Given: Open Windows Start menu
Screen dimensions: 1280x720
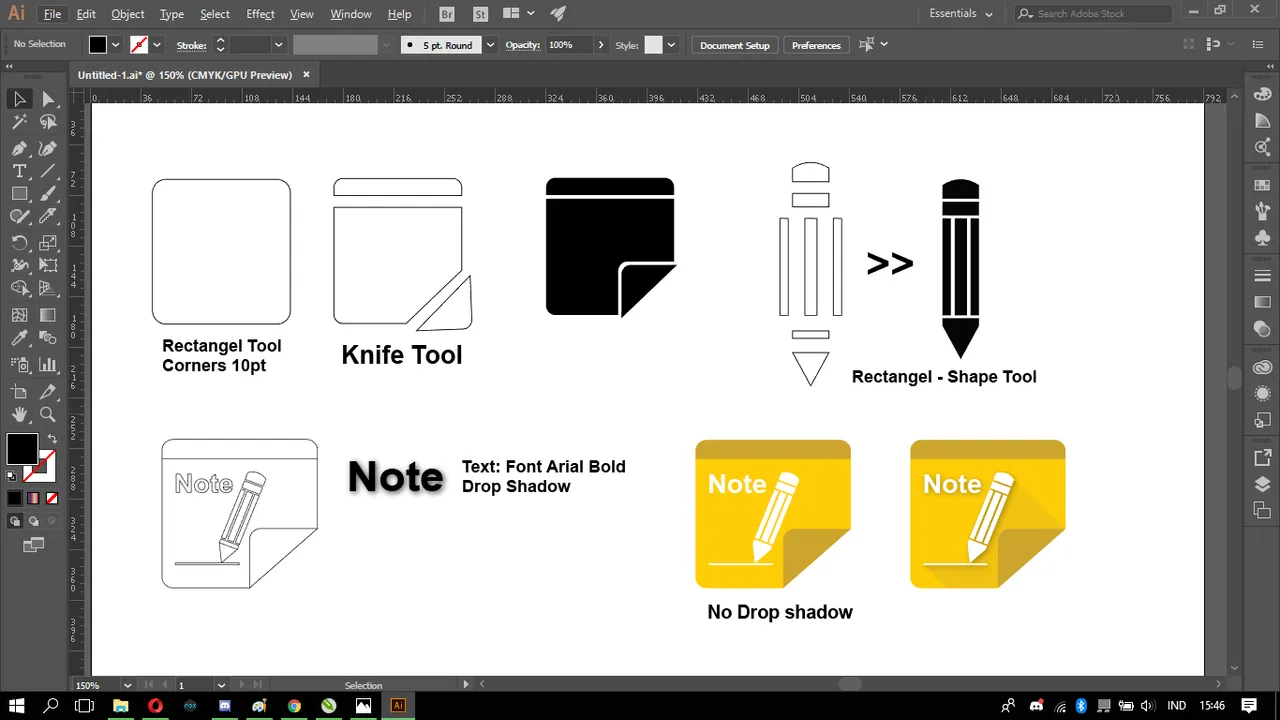Looking at the screenshot, I should pos(17,706).
